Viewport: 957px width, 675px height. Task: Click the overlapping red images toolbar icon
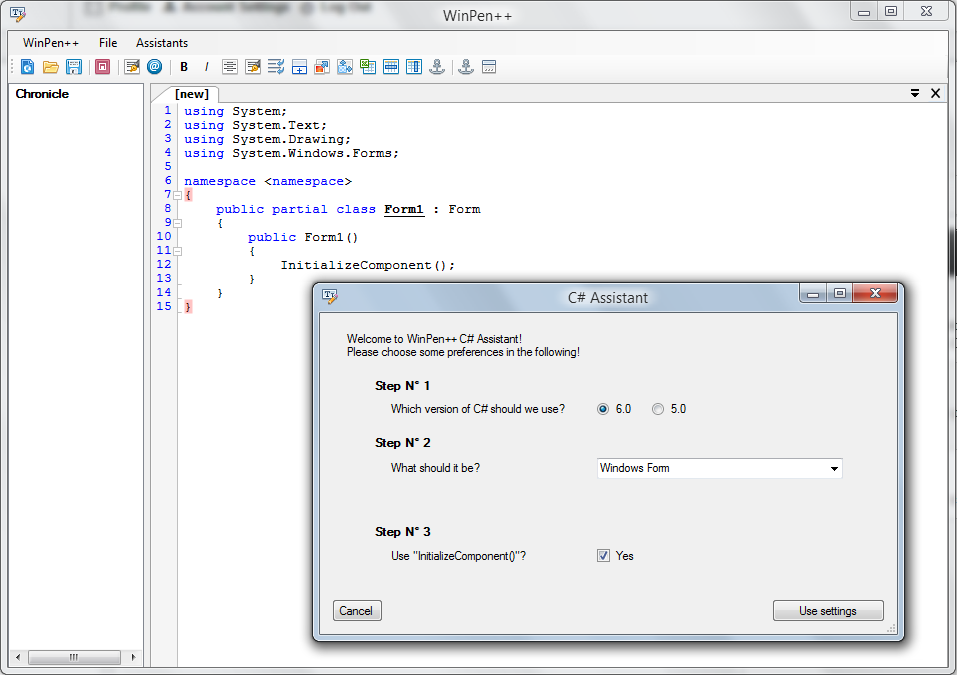point(322,67)
